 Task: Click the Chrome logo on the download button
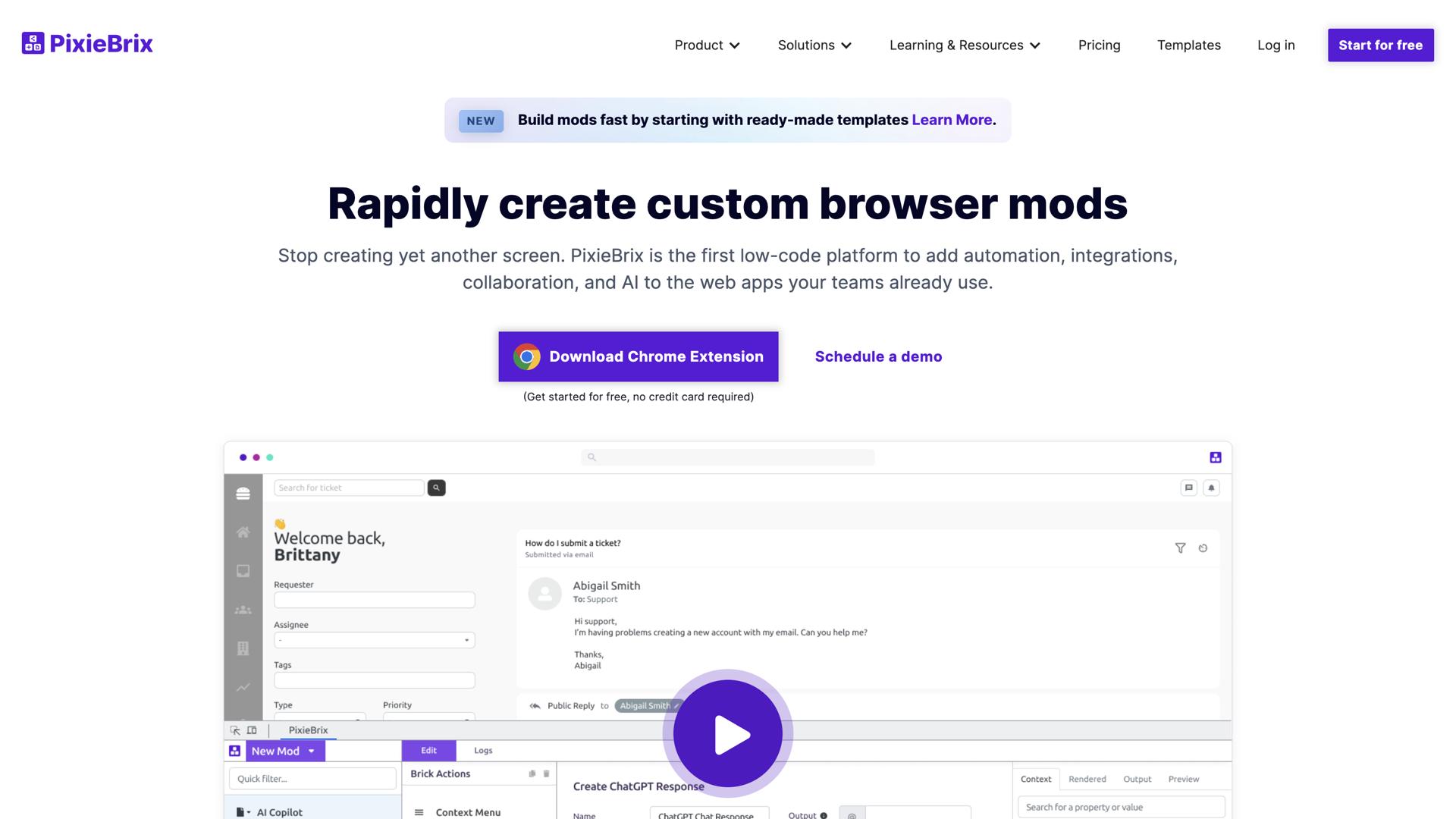(526, 356)
